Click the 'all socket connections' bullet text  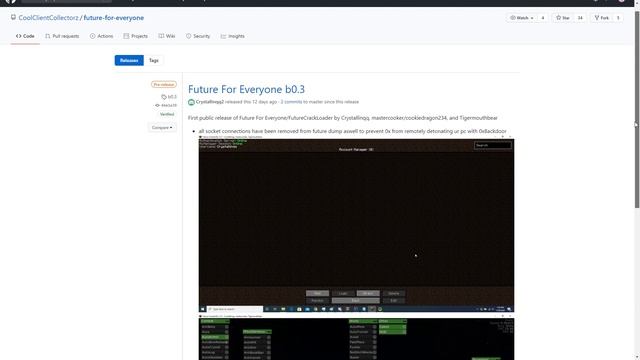point(352,131)
